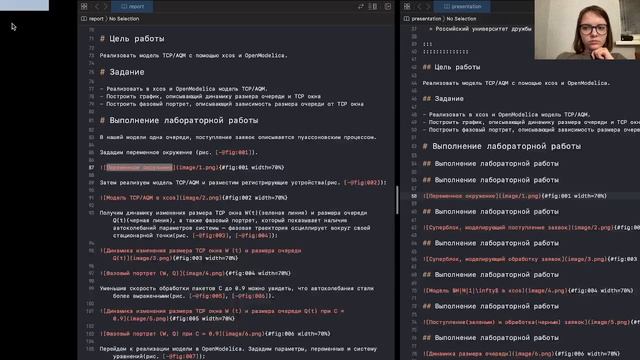Click '# Выполнение лабораторной работы' heading in presentation
640x360 pixels.
pyautogui.click(x=502, y=146)
